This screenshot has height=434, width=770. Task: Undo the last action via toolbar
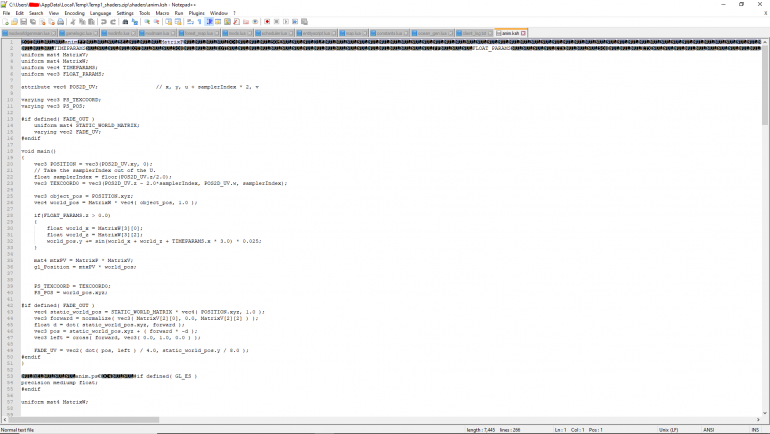point(104,22)
